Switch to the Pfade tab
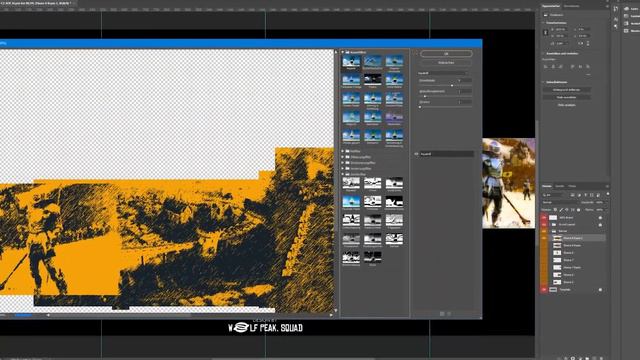The height and width of the screenshot is (360, 640). (572, 186)
